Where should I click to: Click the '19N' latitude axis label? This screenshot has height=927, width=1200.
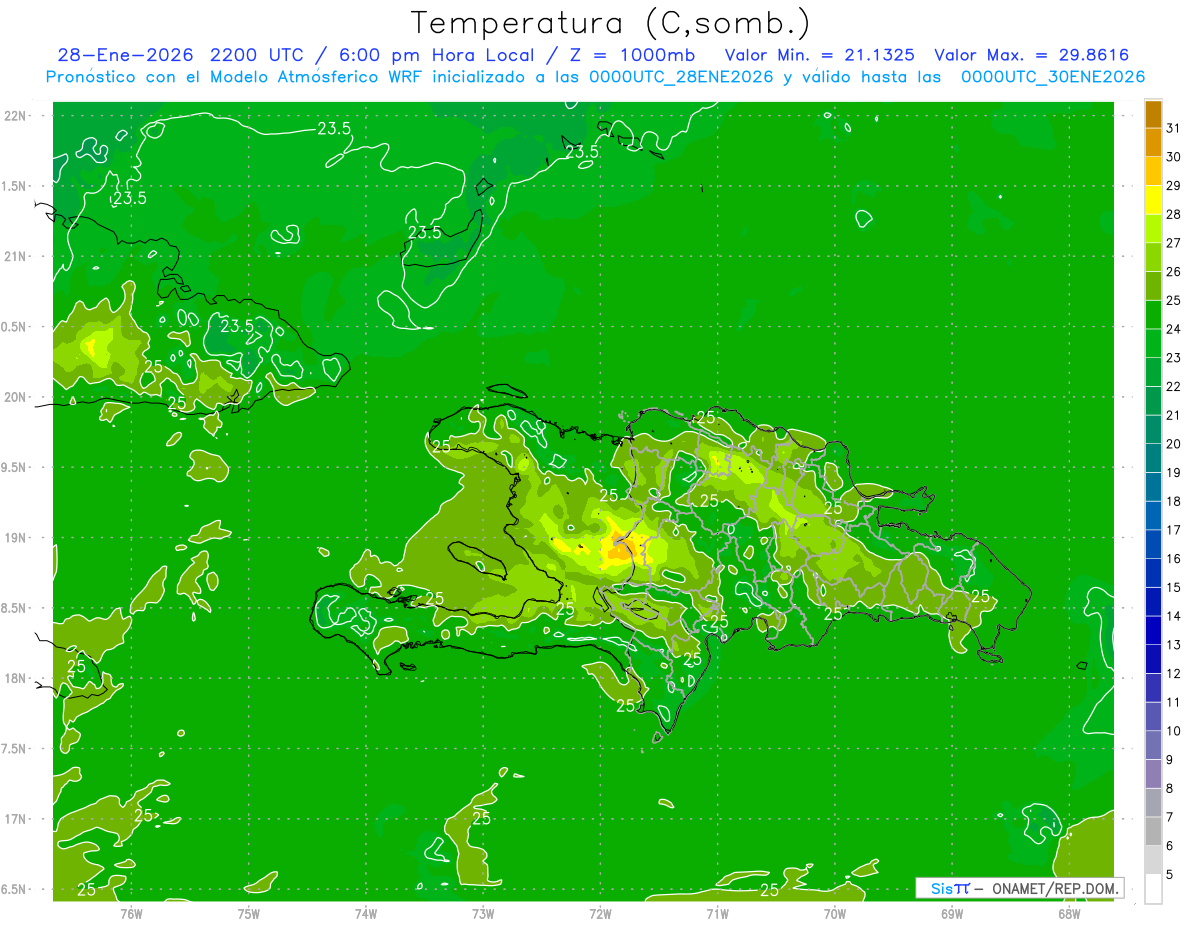(15, 538)
